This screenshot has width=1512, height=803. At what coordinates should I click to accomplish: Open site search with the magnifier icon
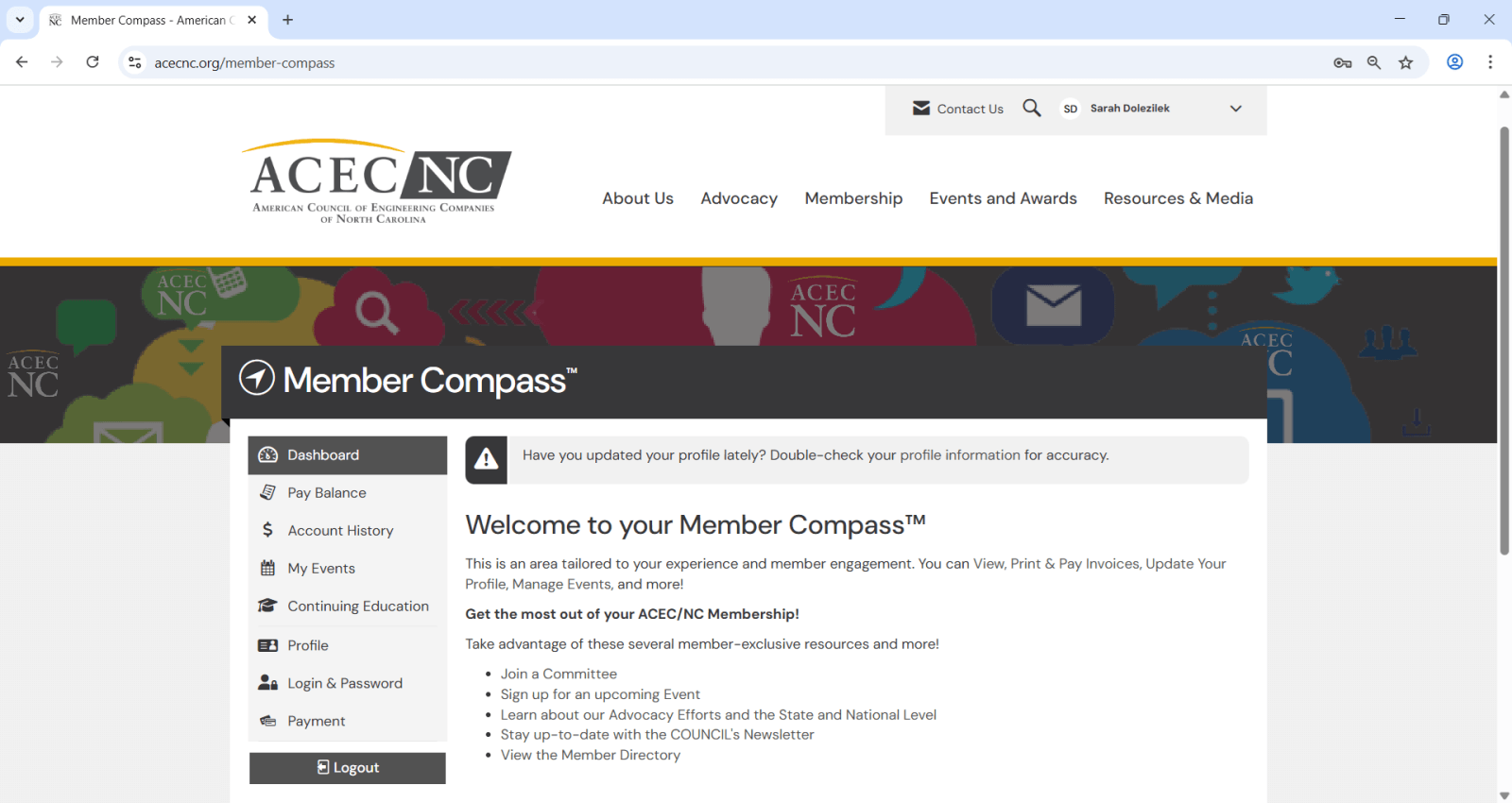click(1032, 109)
